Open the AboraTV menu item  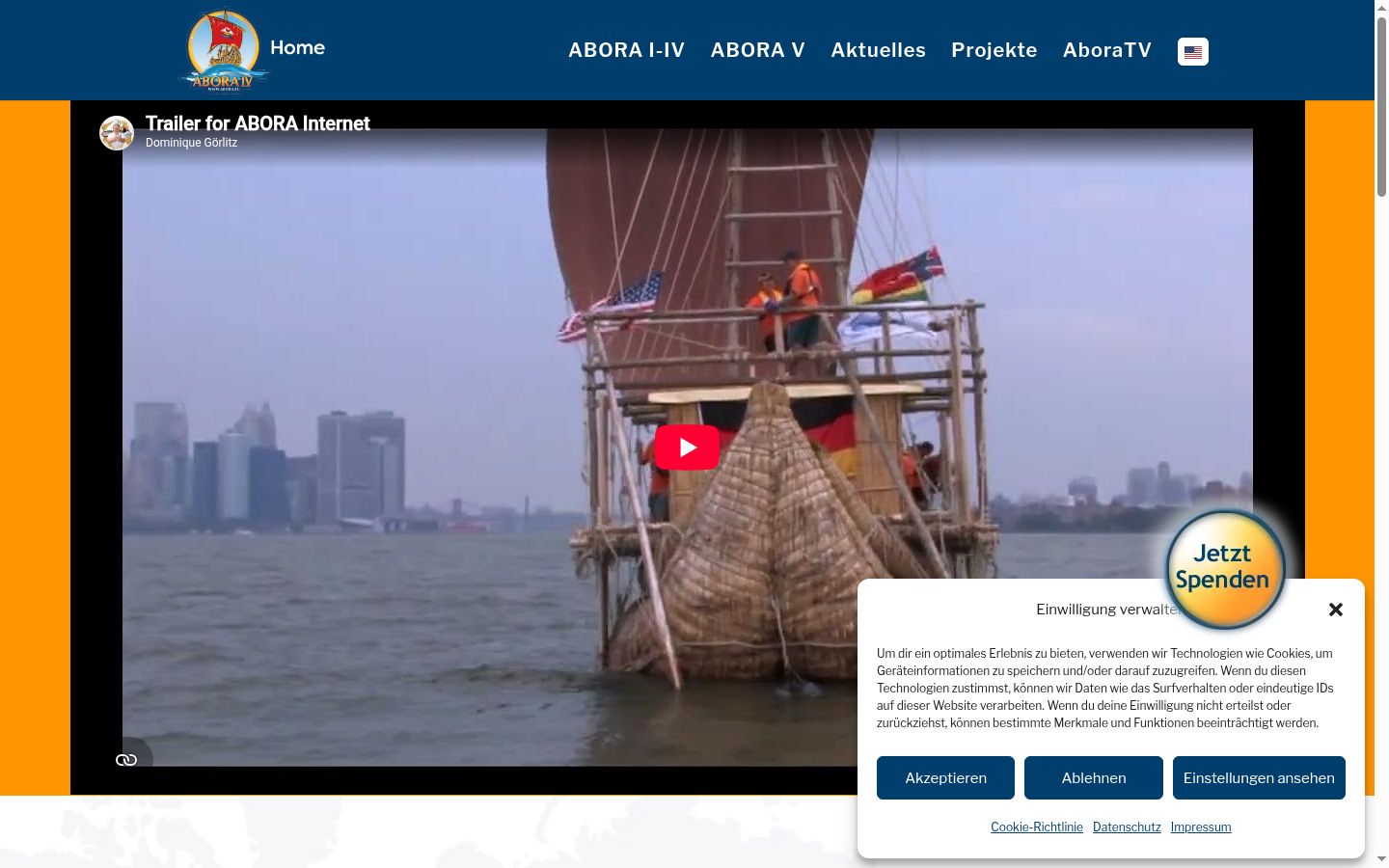click(x=1107, y=50)
